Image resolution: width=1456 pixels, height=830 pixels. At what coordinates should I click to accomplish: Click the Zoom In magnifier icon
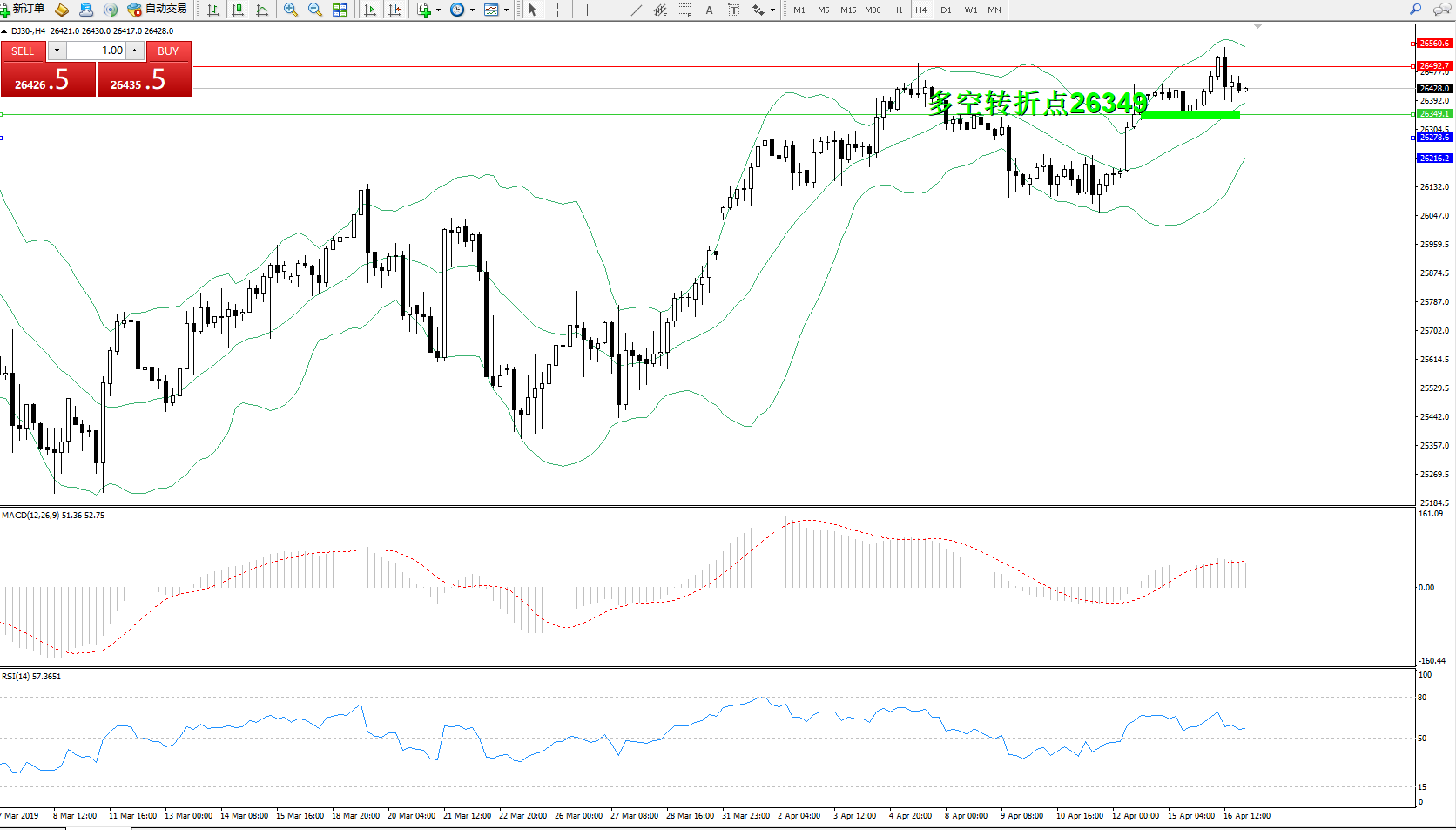(291, 10)
